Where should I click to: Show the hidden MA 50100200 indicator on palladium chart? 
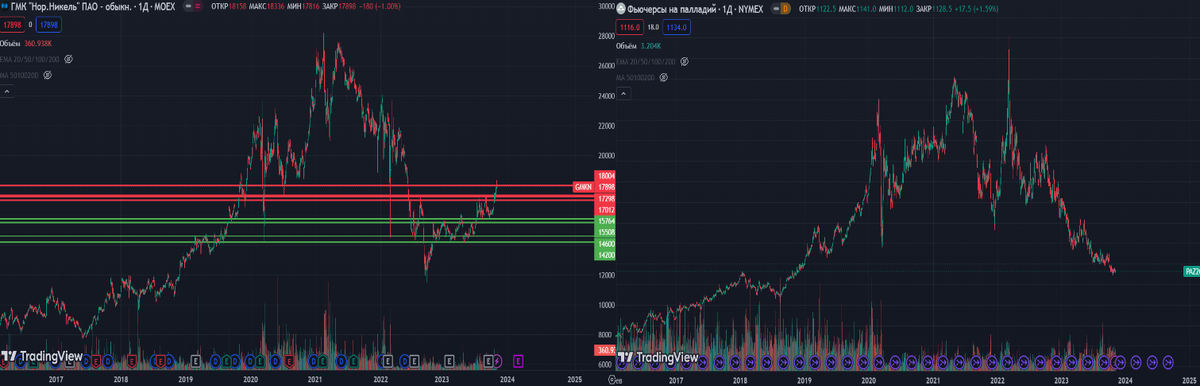pyautogui.click(x=663, y=78)
